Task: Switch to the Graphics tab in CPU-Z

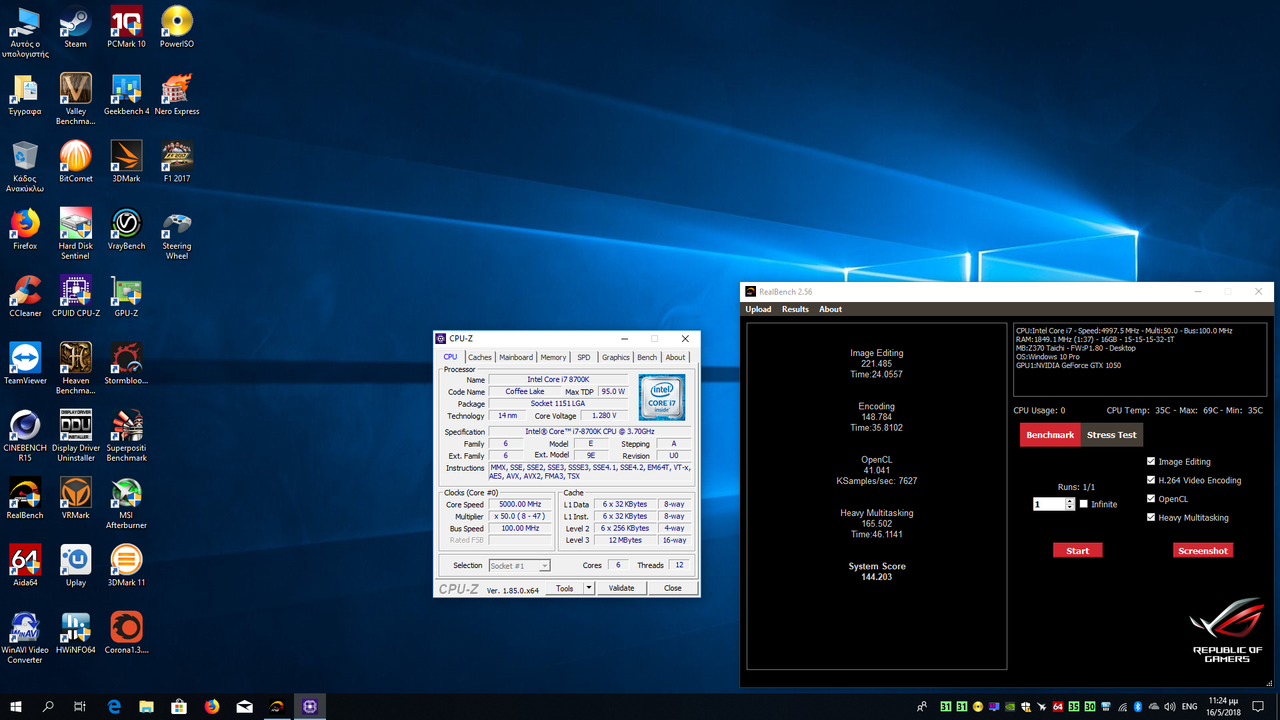Action: (616, 357)
